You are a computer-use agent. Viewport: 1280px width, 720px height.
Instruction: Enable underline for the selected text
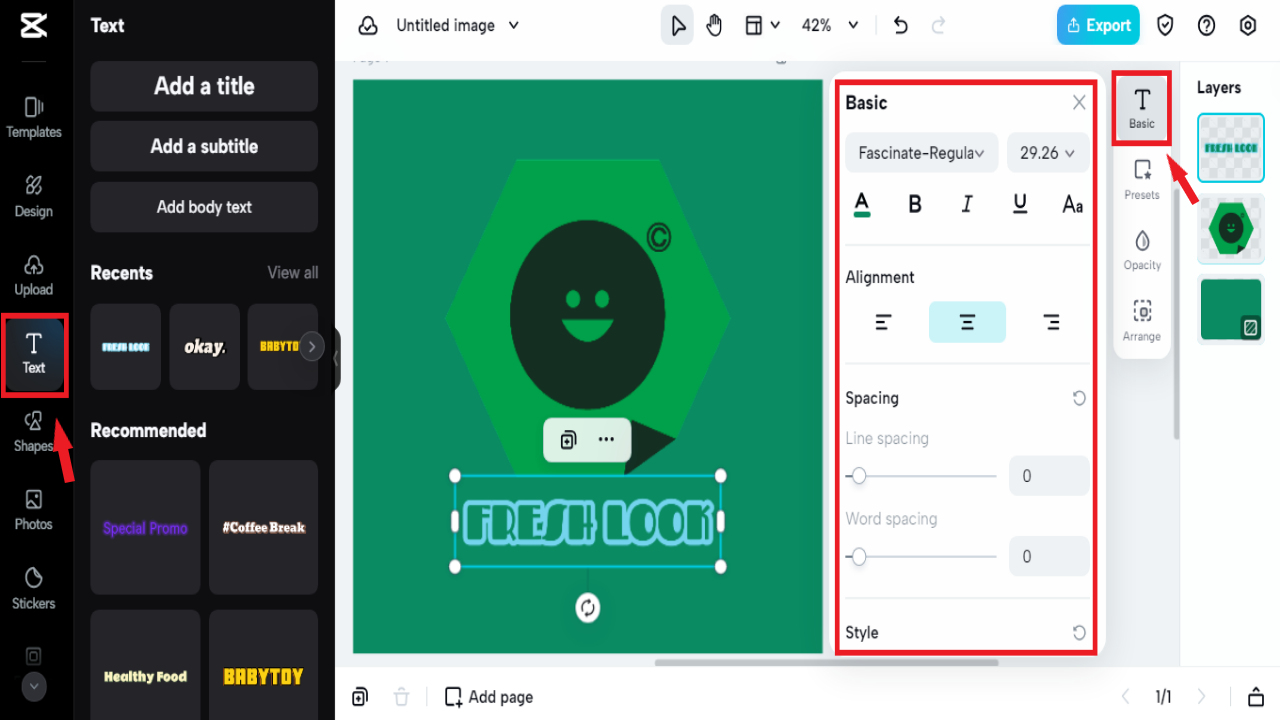1020,203
